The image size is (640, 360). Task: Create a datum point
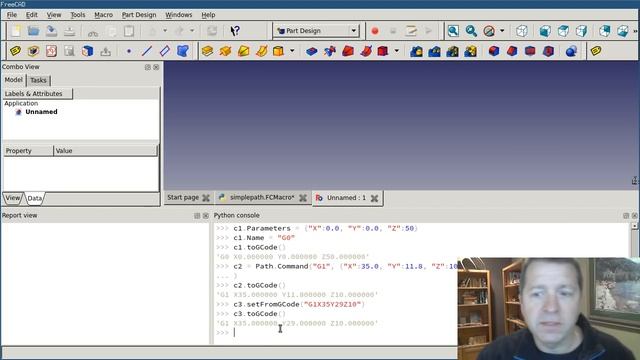click(x=129, y=51)
